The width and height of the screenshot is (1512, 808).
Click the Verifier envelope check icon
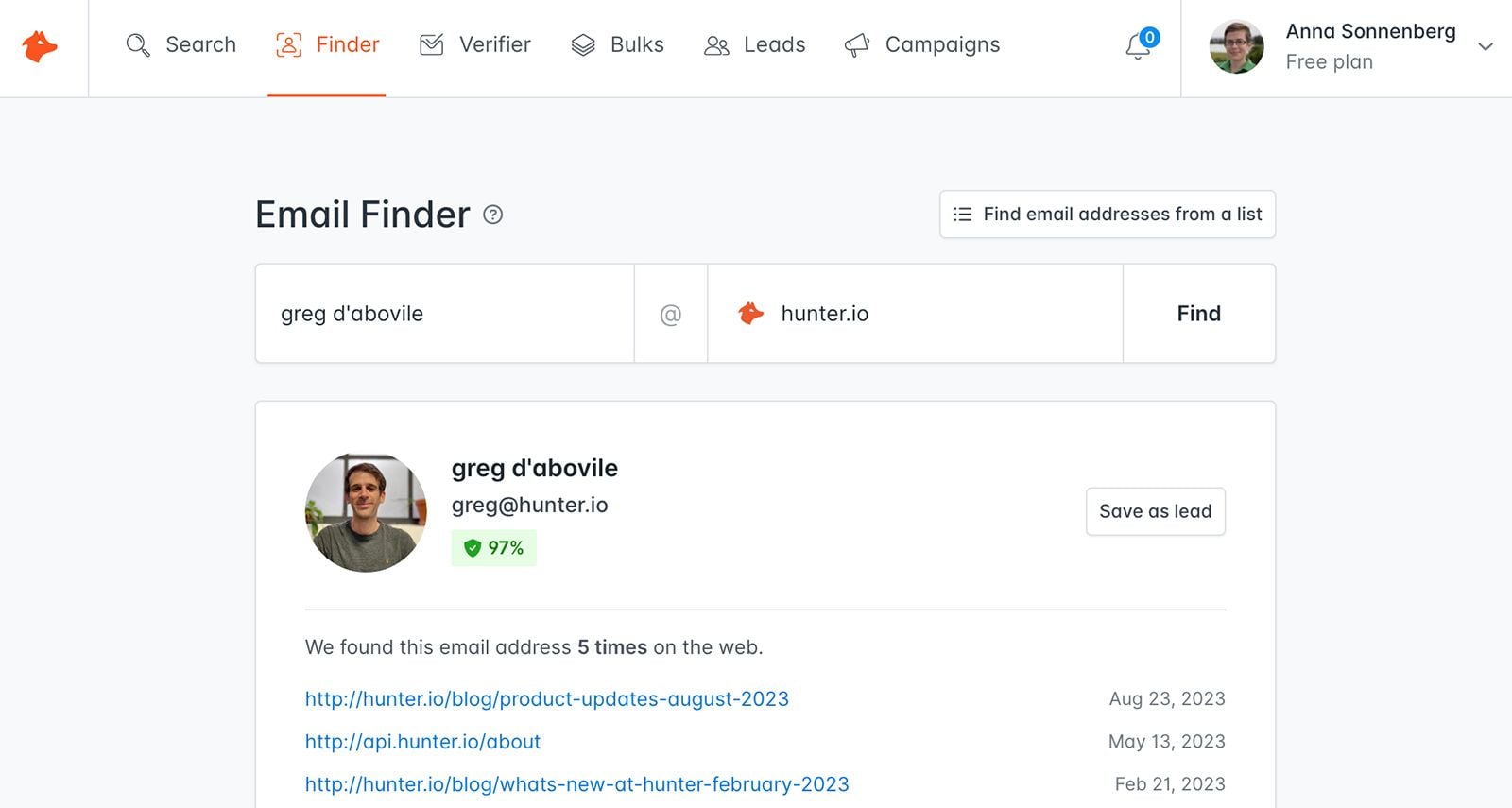(431, 45)
